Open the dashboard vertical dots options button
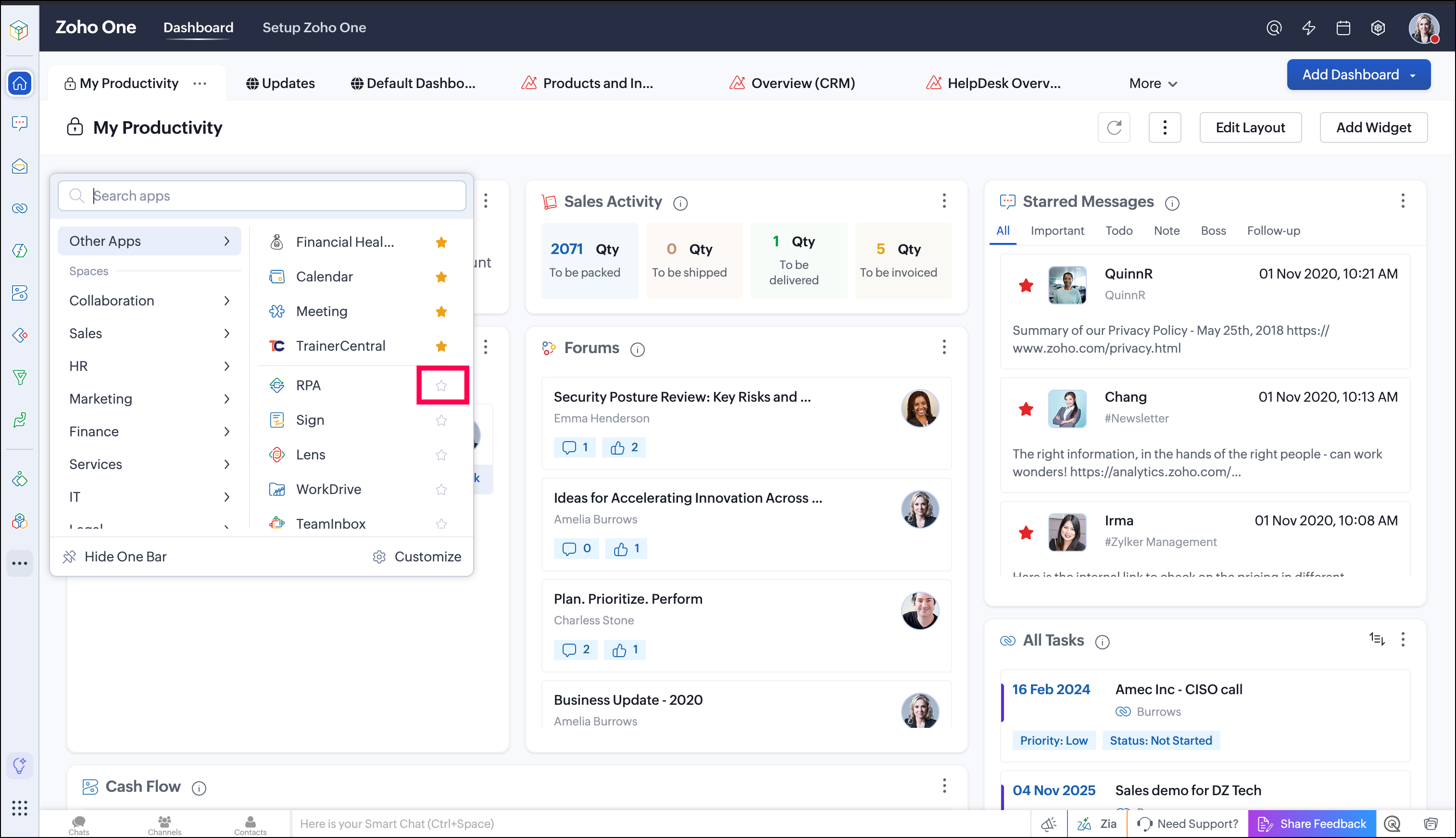Image resolution: width=1456 pixels, height=838 pixels. (x=1165, y=127)
